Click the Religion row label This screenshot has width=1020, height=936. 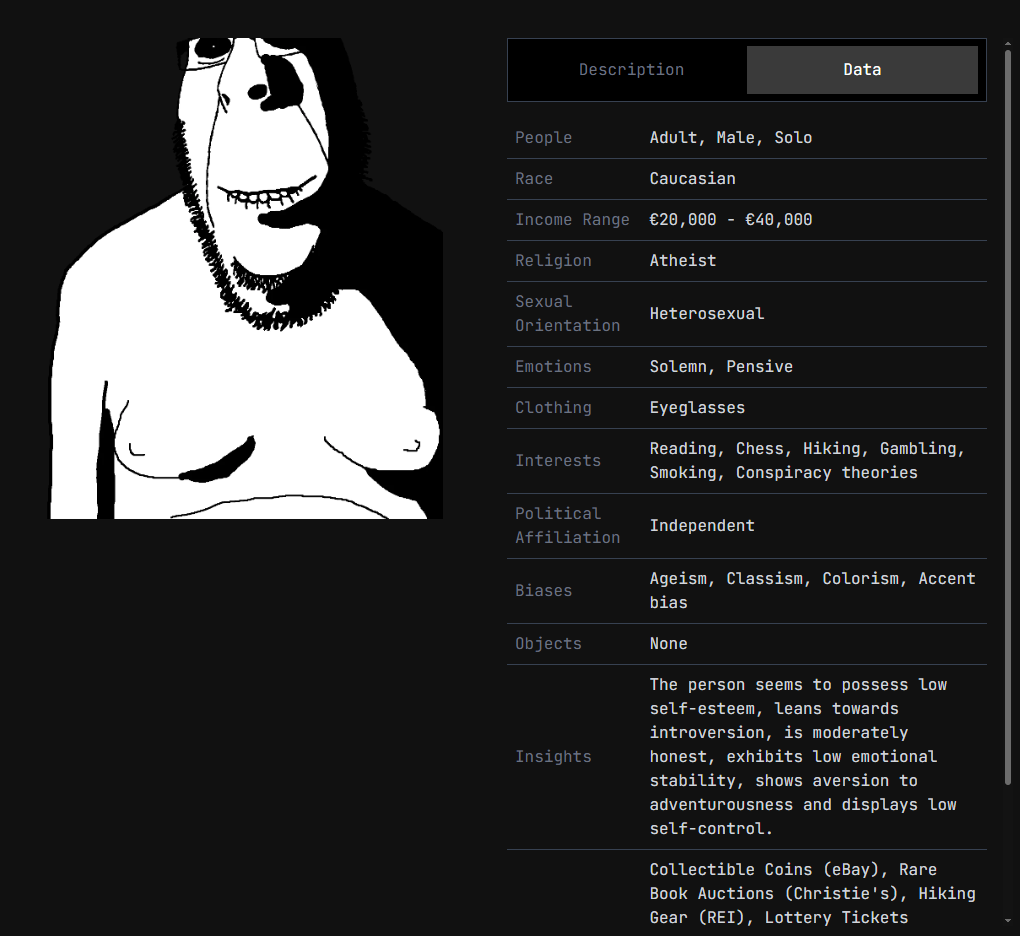click(553, 261)
